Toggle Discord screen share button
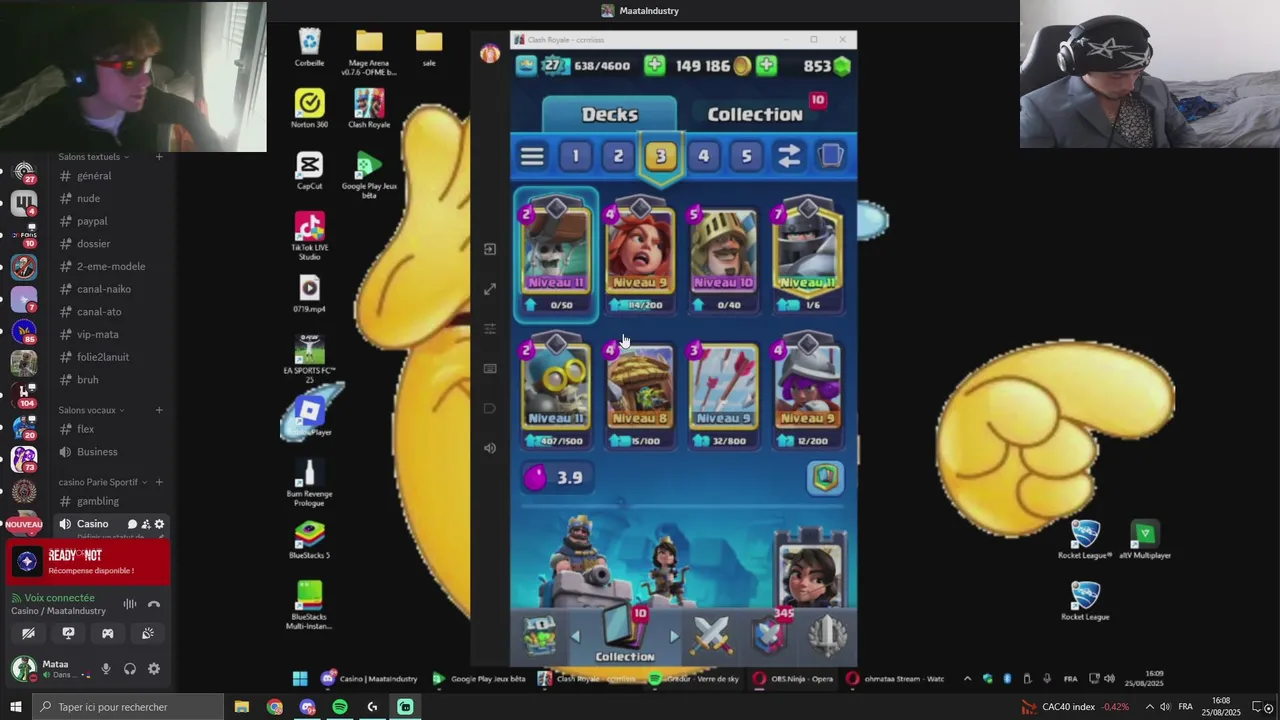 pos(68,633)
